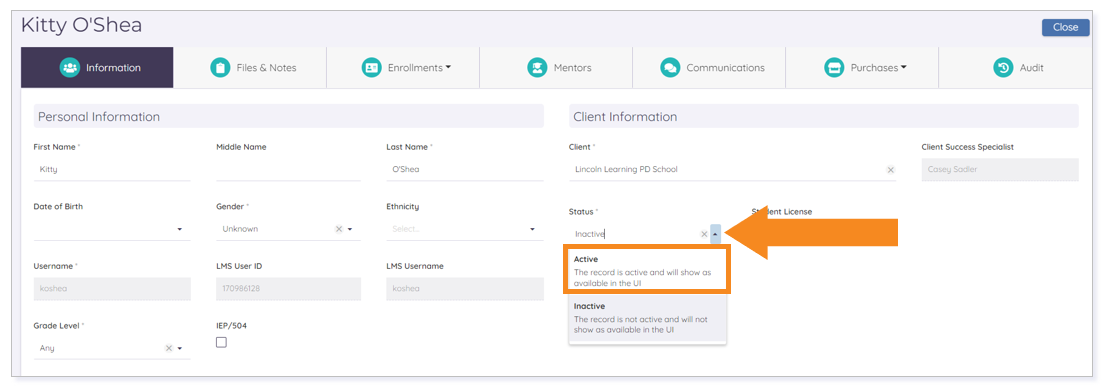The height and width of the screenshot is (389, 1108).
Task: Click the Purchases store icon
Action: click(x=834, y=68)
